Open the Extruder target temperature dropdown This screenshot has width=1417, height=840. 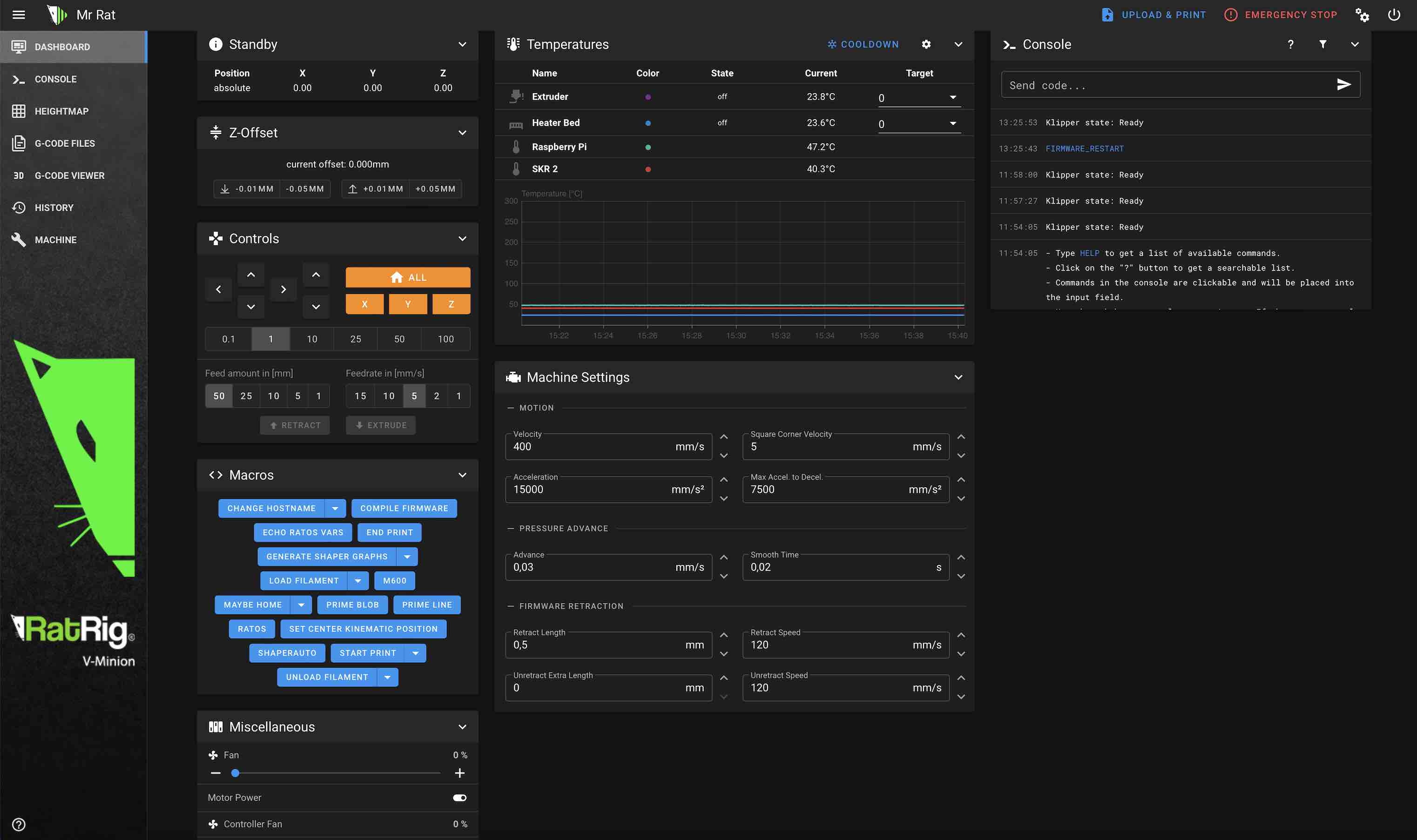coord(953,98)
